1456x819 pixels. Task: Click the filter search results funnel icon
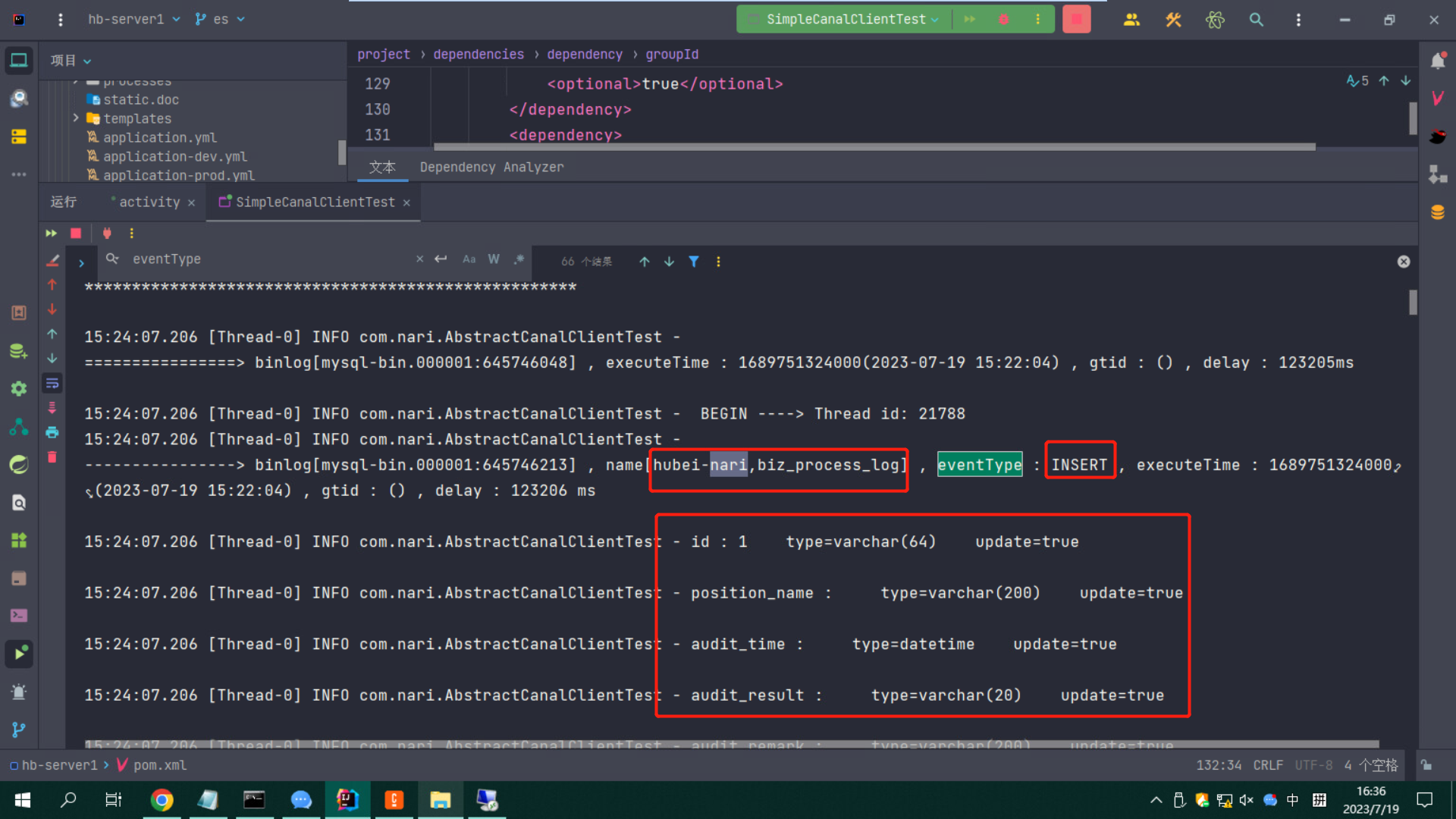click(694, 262)
